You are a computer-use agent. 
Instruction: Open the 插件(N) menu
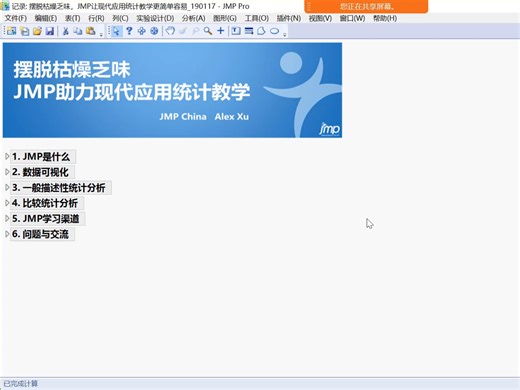tap(289, 18)
